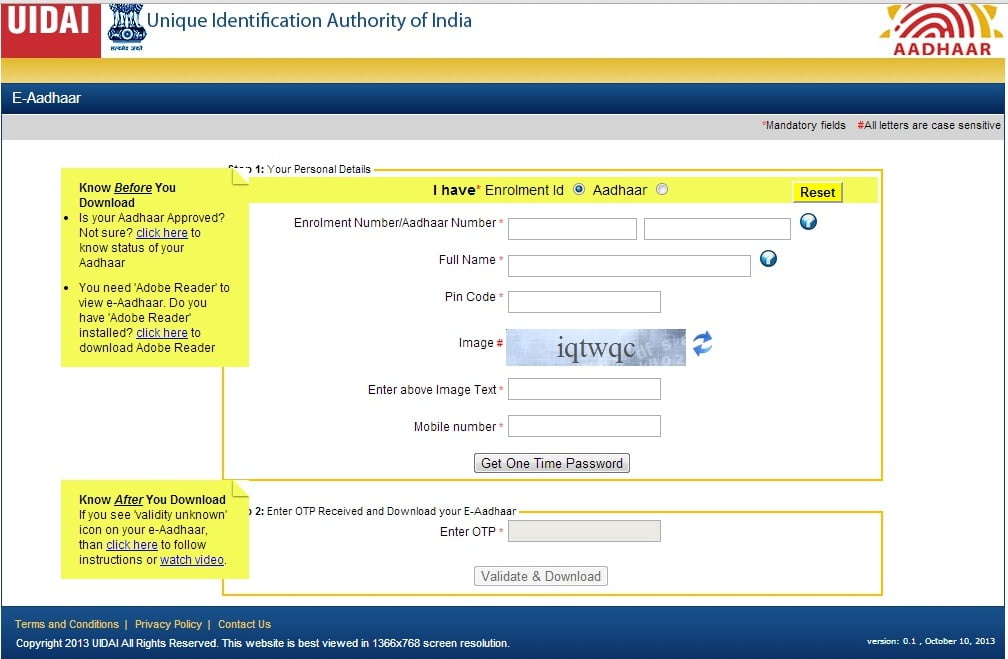Image resolution: width=1008 pixels, height=659 pixels.
Task: Open the 'watch video' link
Action: [x=192, y=560]
